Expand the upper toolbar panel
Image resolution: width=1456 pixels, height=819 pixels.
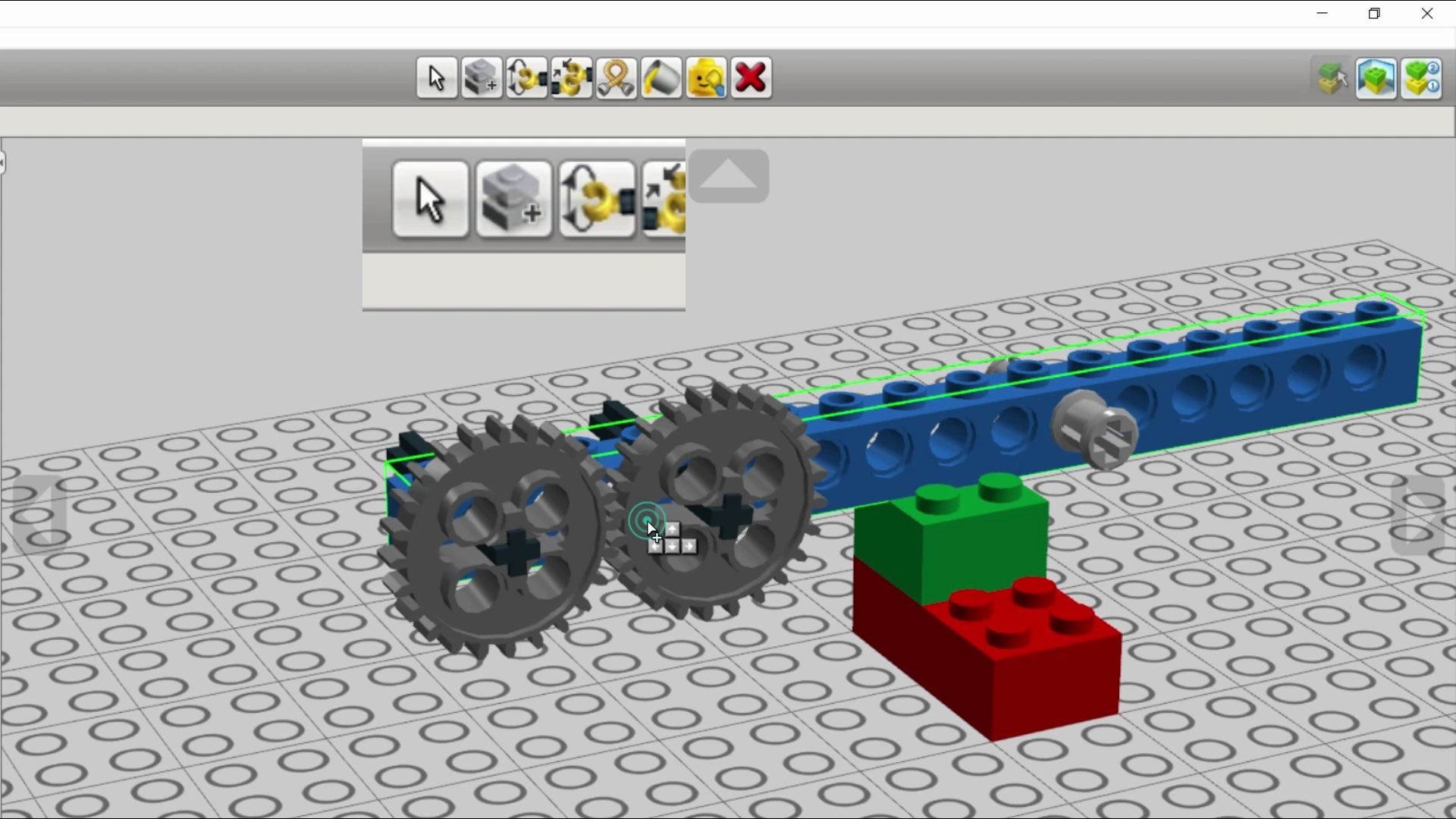tap(727, 176)
